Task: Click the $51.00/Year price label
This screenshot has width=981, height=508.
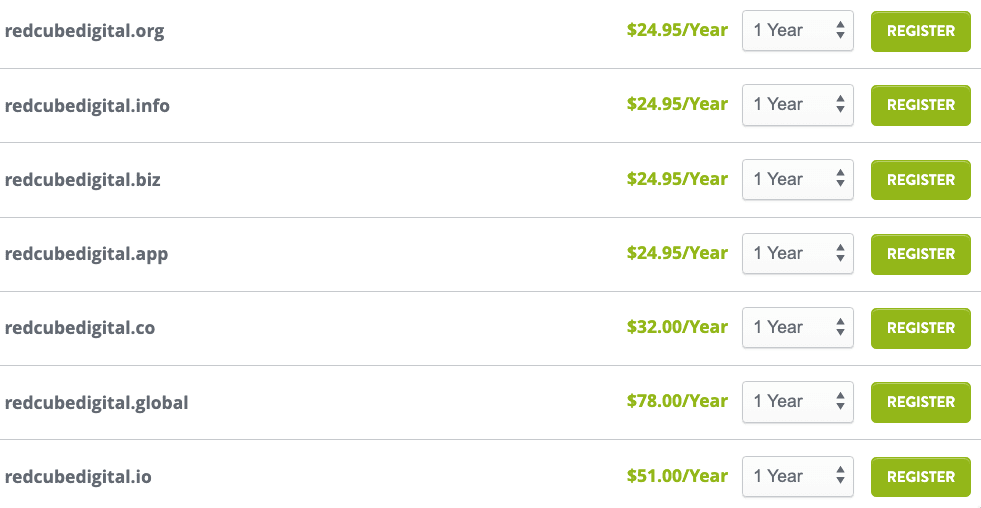Action: click(677, 476)
